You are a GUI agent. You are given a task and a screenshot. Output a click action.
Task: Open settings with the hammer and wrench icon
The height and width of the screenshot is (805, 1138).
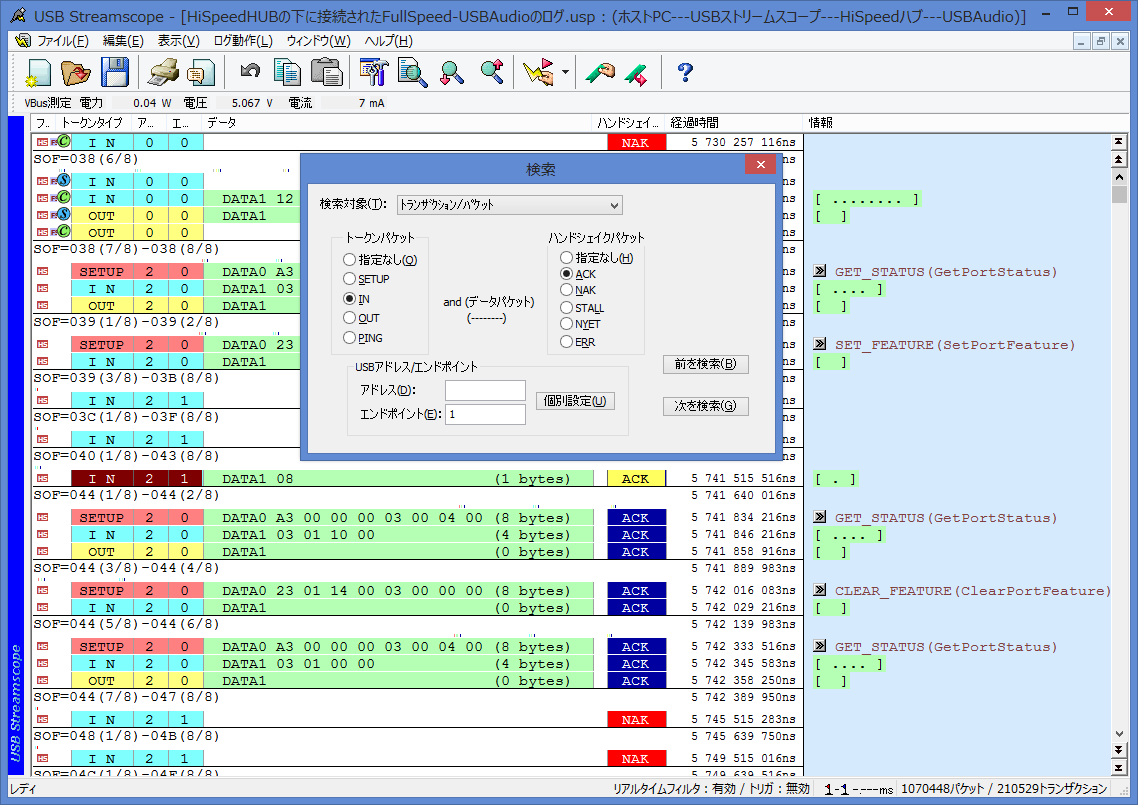(x=374, y=73)
